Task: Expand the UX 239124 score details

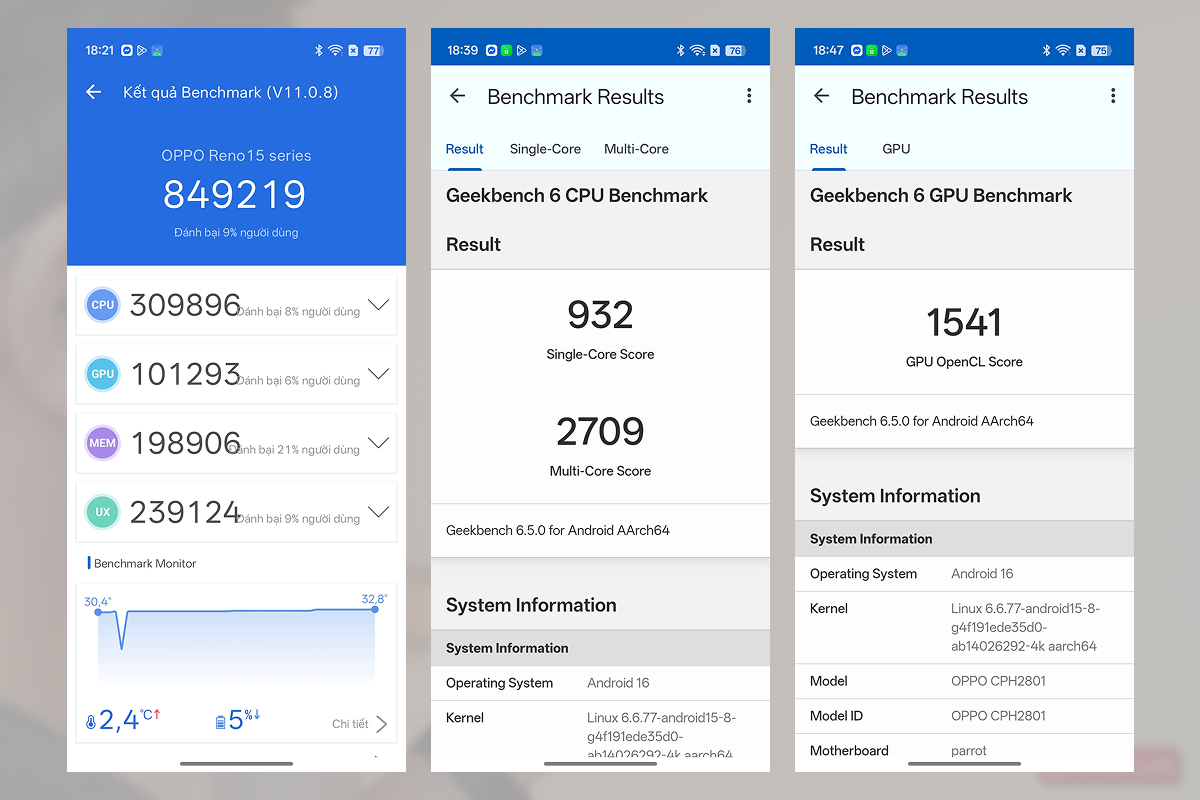Action: click(x=378, y=511)
